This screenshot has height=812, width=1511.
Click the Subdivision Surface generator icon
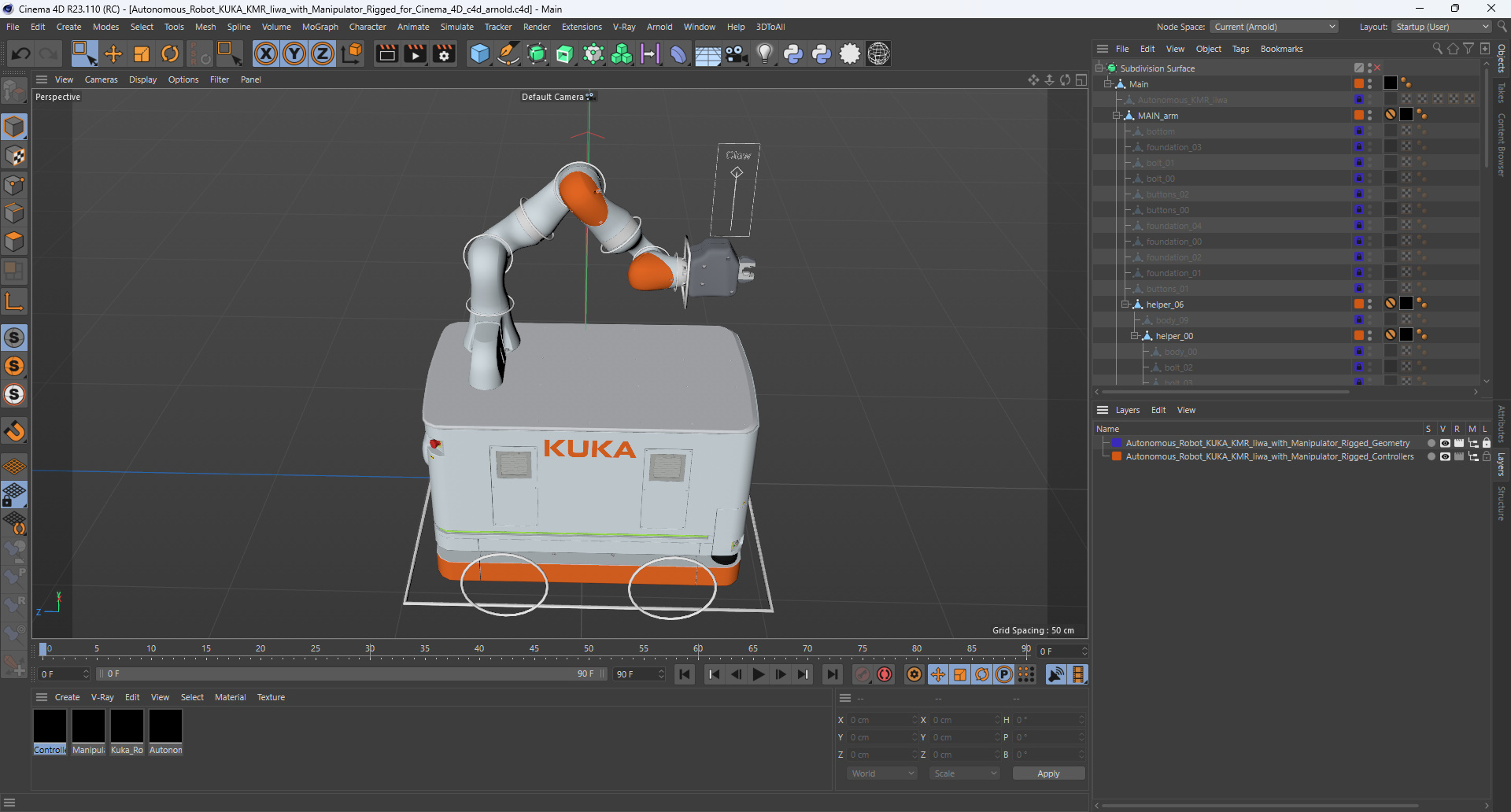[x=538, y=54]
